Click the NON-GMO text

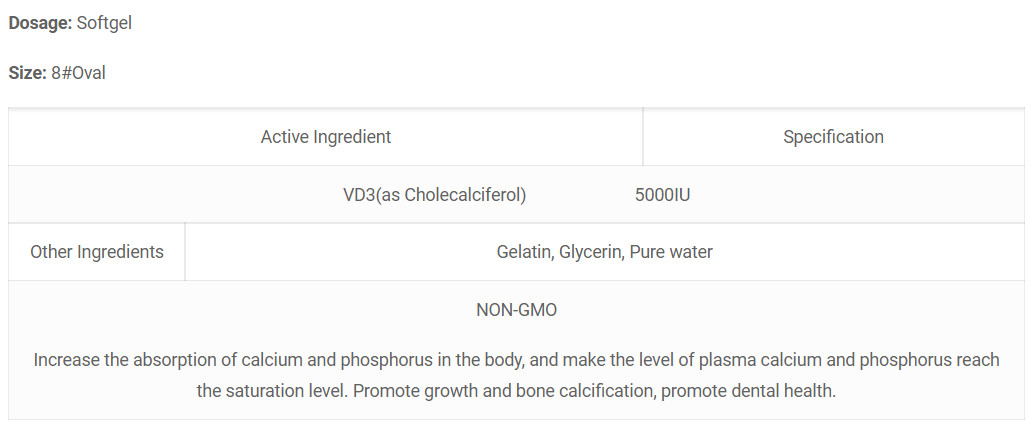click(x=516, y=310)
